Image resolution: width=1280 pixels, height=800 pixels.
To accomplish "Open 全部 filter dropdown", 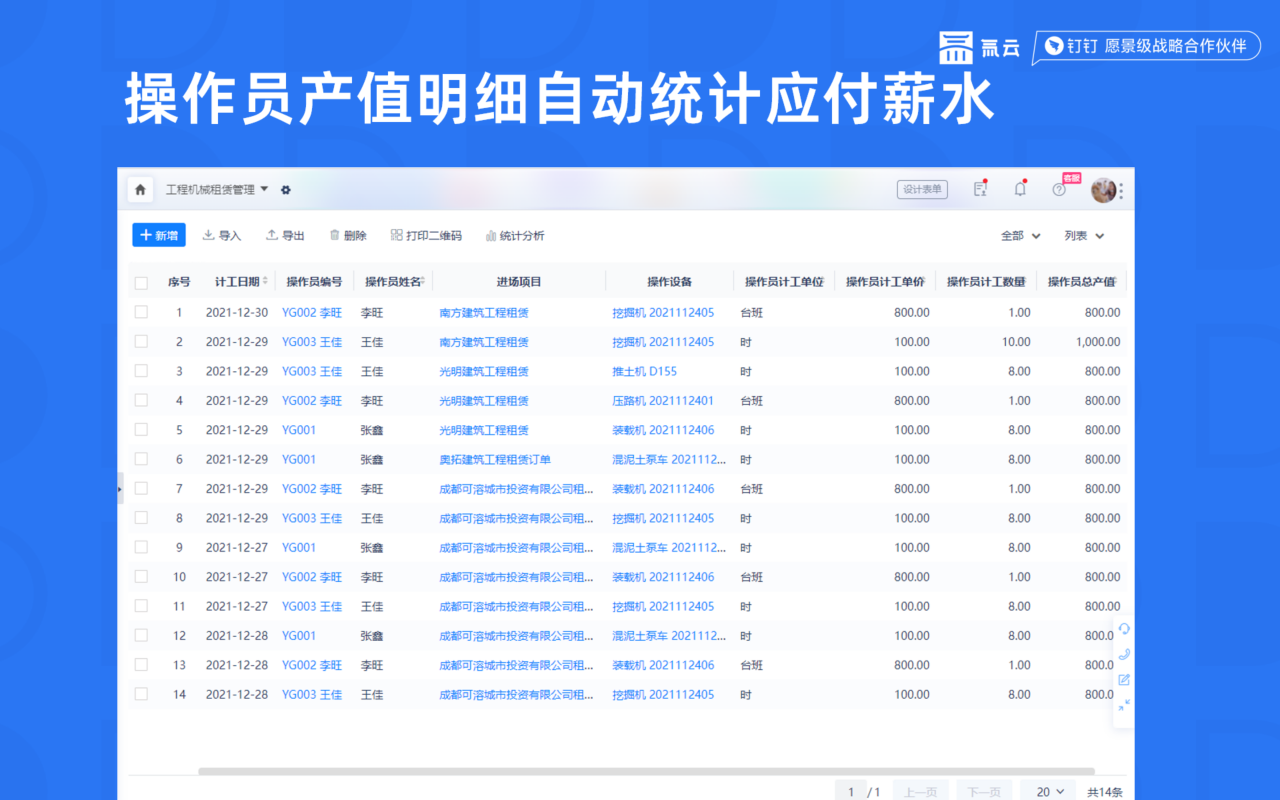I will [x=1021, y=236].
